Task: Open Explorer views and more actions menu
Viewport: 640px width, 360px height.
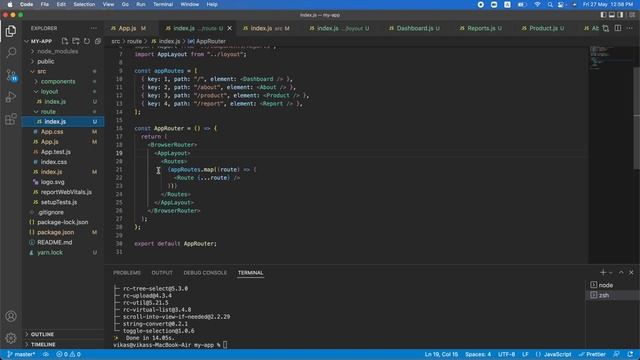Action: [x=94, y=28]
